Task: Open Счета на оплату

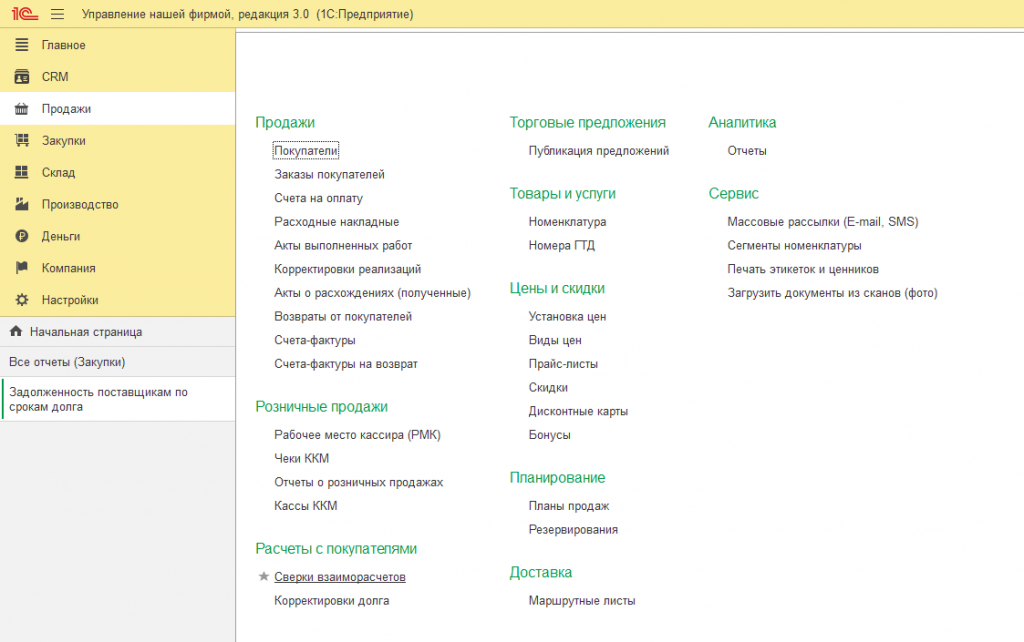Action: point(318,198)
